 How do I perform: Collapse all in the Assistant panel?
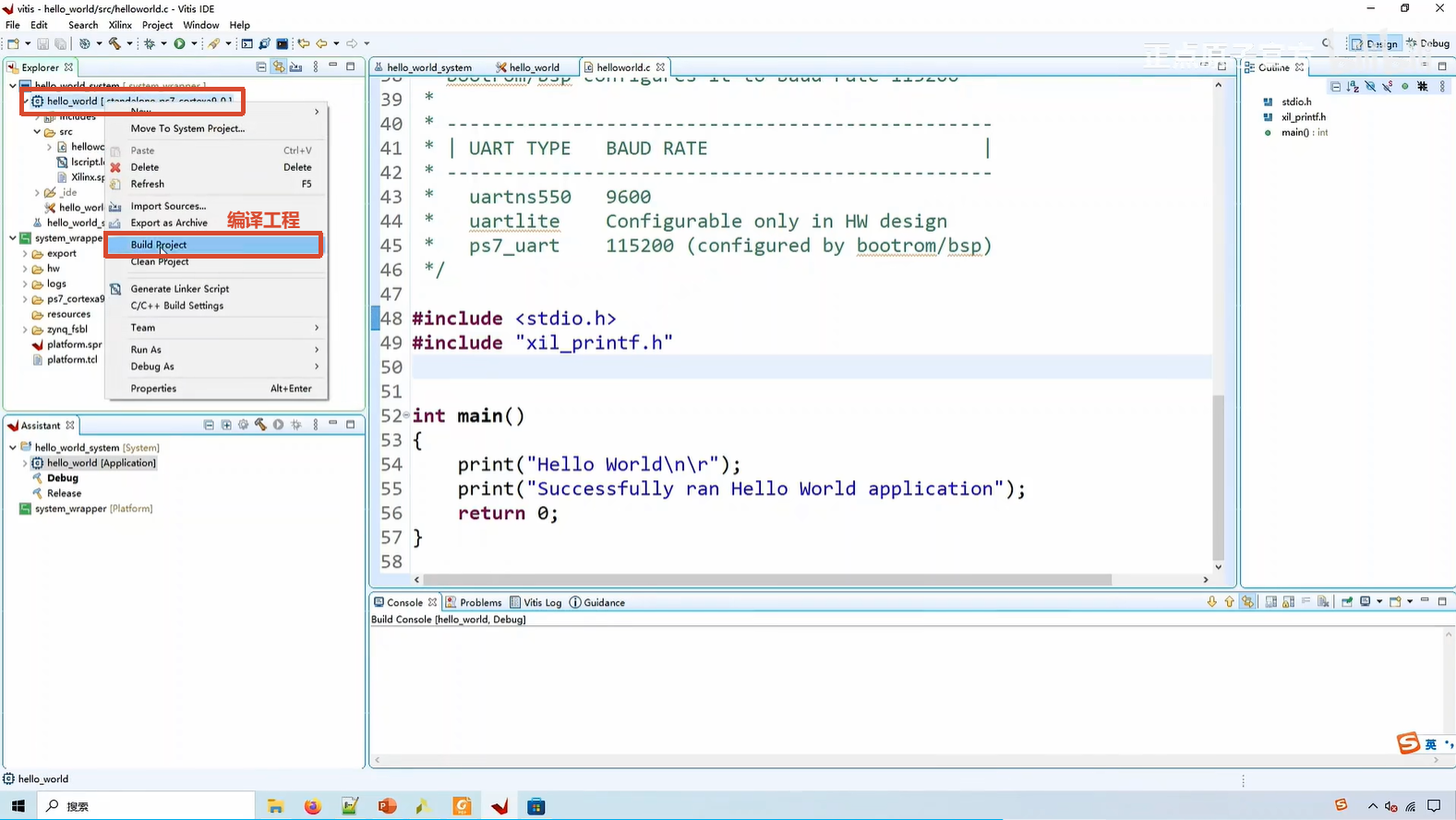click(x=209, y=425)
